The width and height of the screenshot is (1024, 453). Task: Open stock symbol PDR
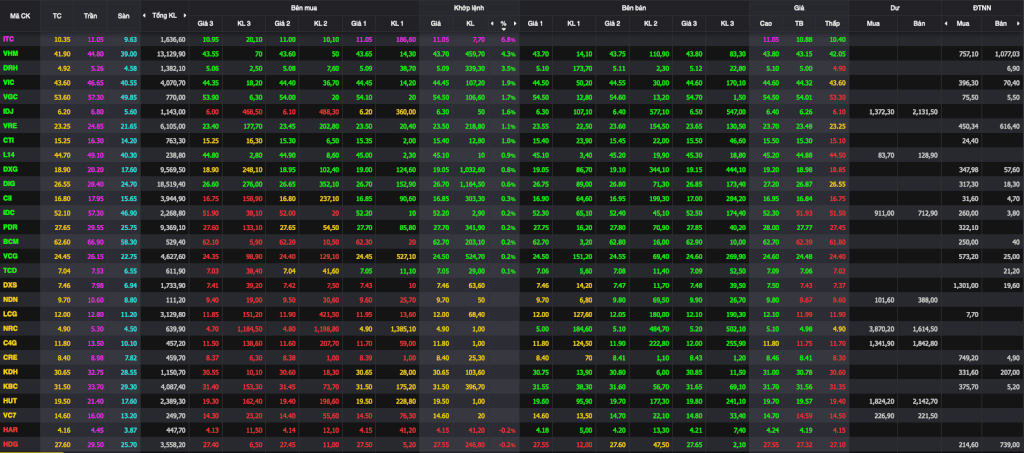[9, 226]
